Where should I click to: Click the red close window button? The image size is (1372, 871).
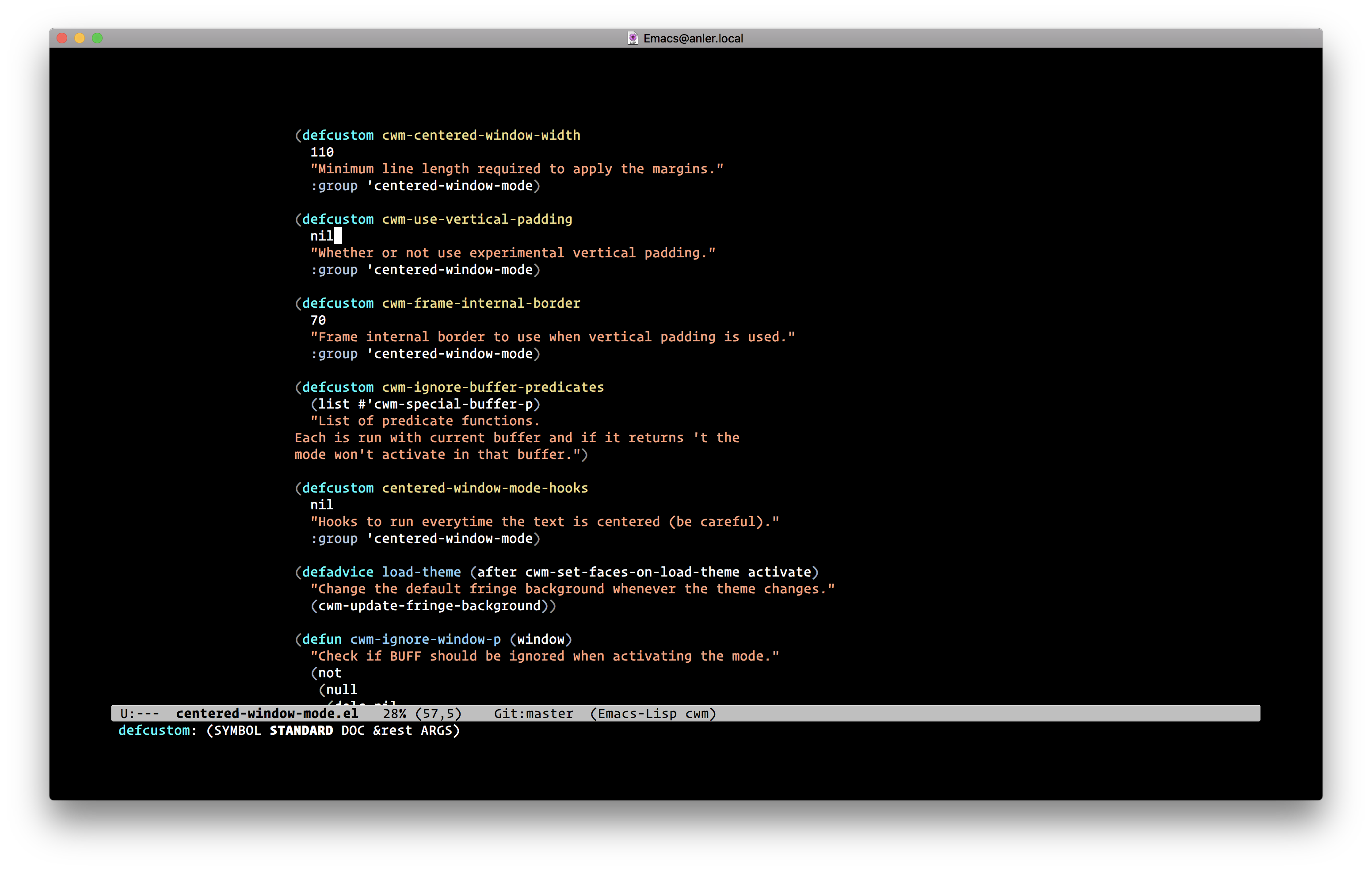tap(62, 38)
